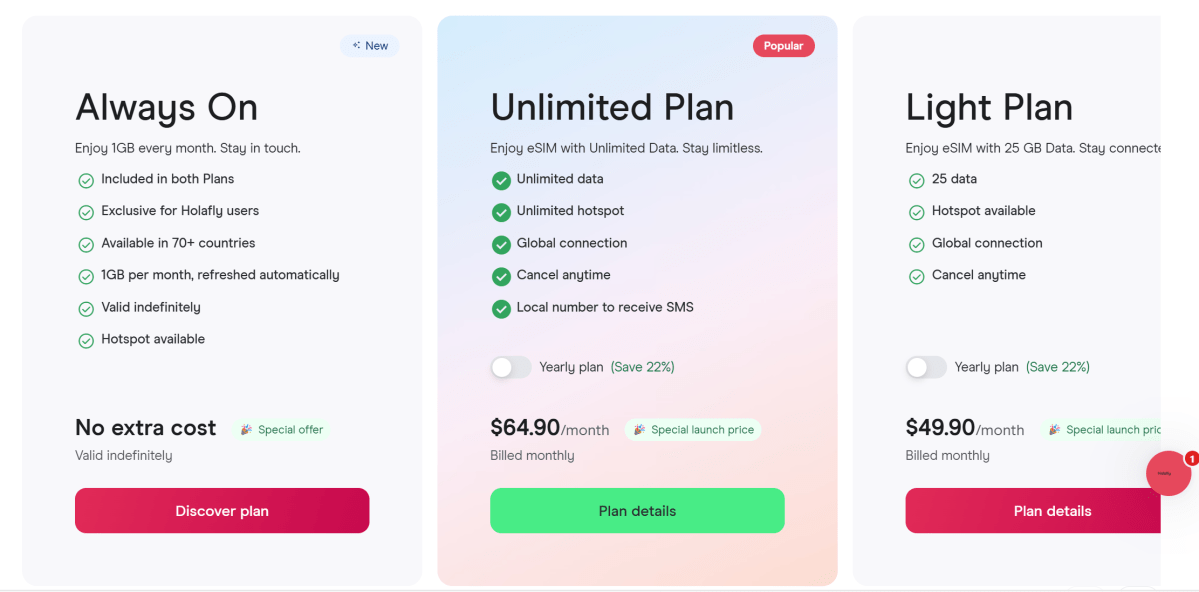Click the Popular badge on Unlimited Plan
Viewport: 1199px width, 592px height.
click(783, 46)
